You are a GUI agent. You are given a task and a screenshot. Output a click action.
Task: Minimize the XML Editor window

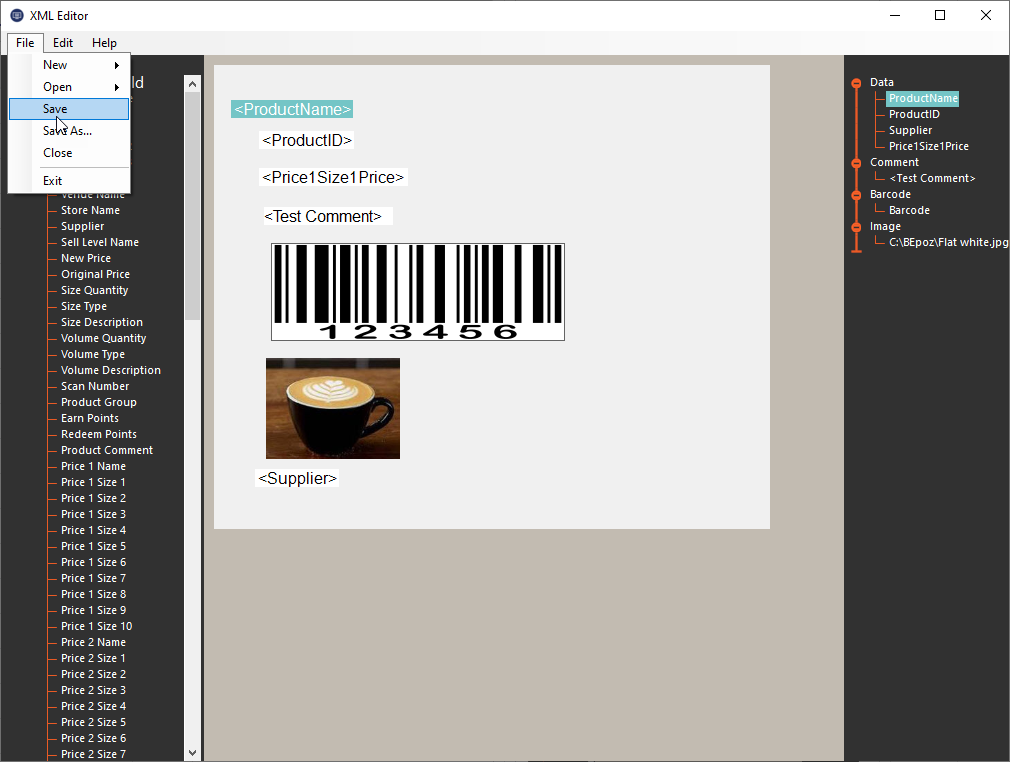pos(895,15)
